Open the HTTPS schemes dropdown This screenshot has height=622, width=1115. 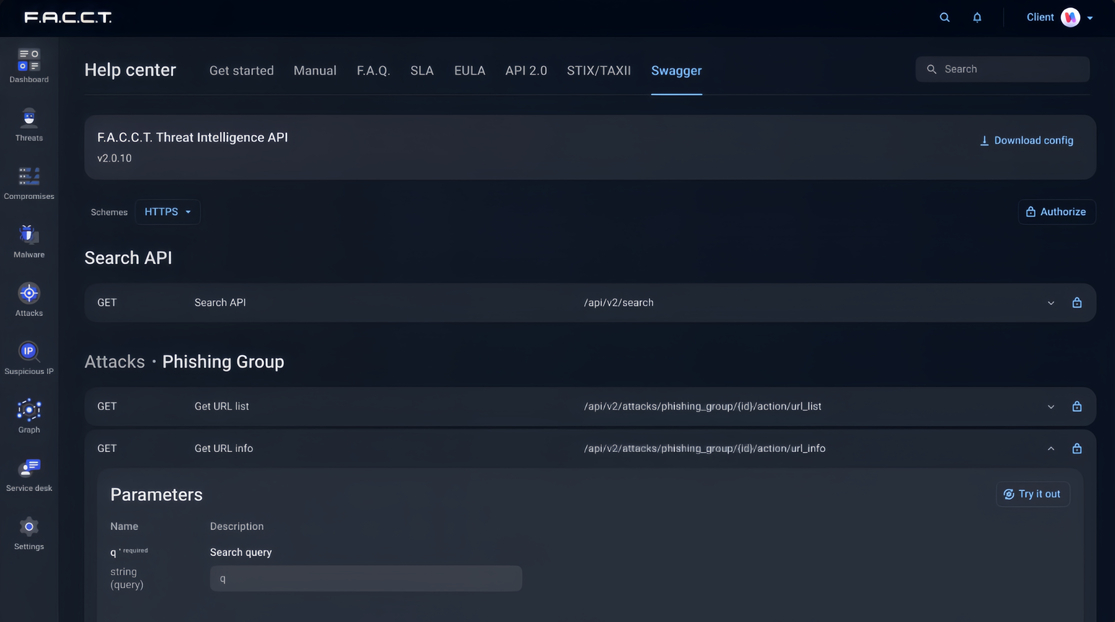167,212
